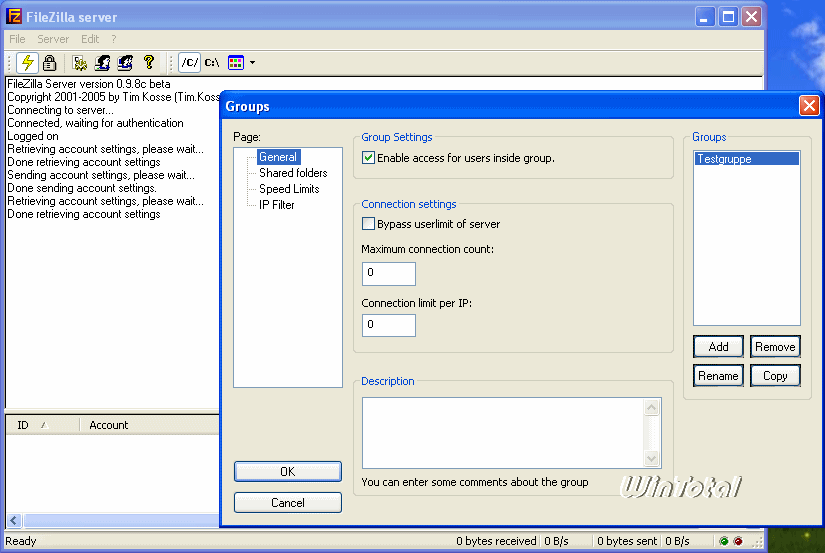Viewport: 825px width, 553px height.
Task: Select the Shared folders page
Action: click(x=293, y=173)
